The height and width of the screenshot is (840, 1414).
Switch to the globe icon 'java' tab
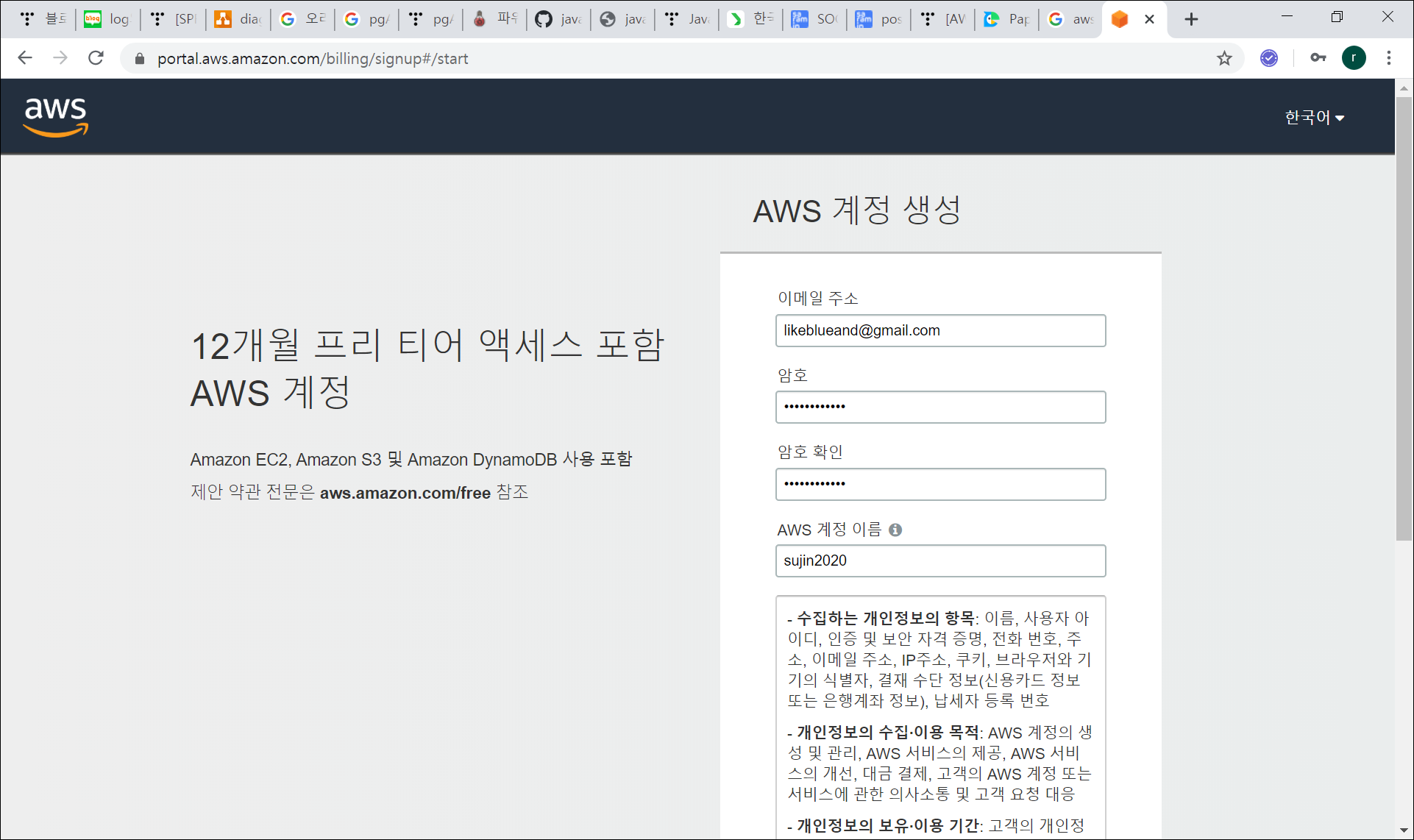(x=622, y=19)
